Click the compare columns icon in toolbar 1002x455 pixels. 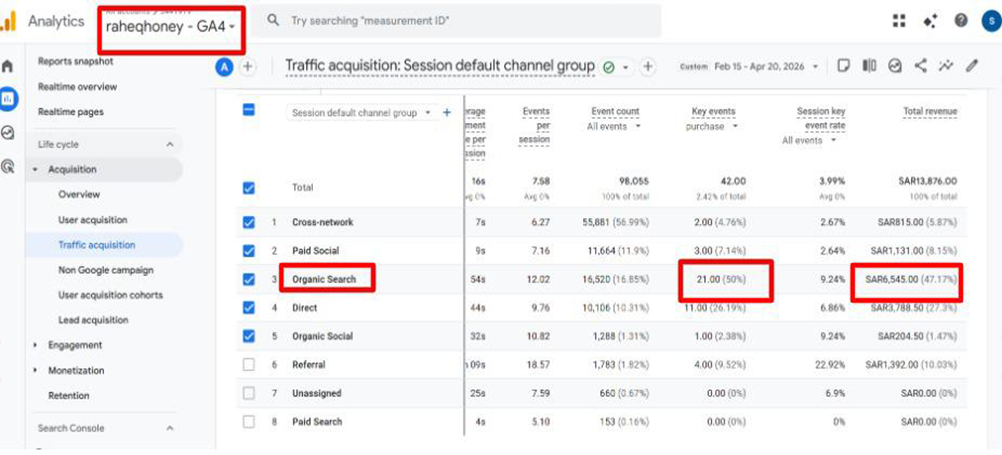pyautogui.click(x=869, y=66)
